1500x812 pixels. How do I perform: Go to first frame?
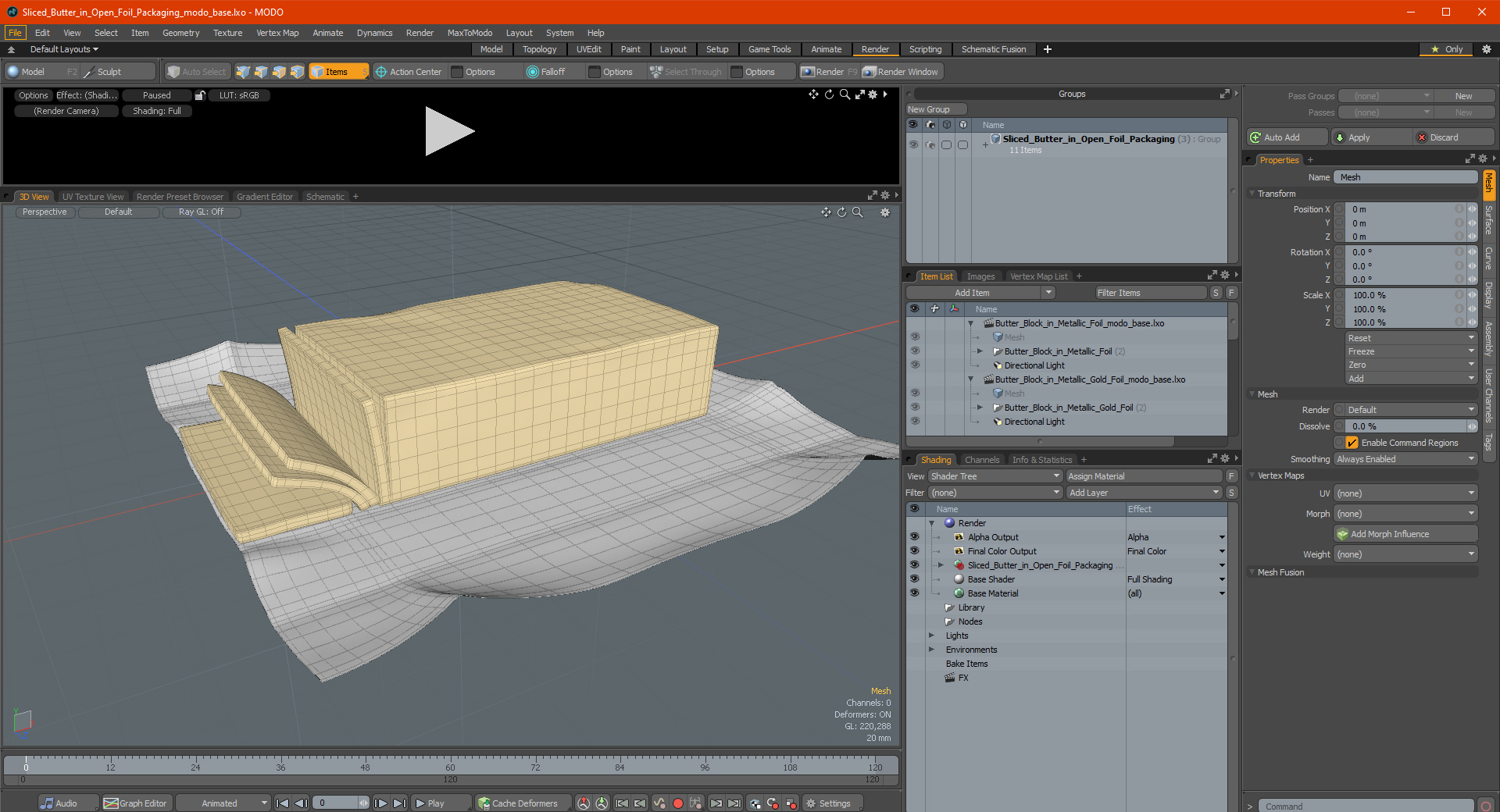click(x=283, y=803)
